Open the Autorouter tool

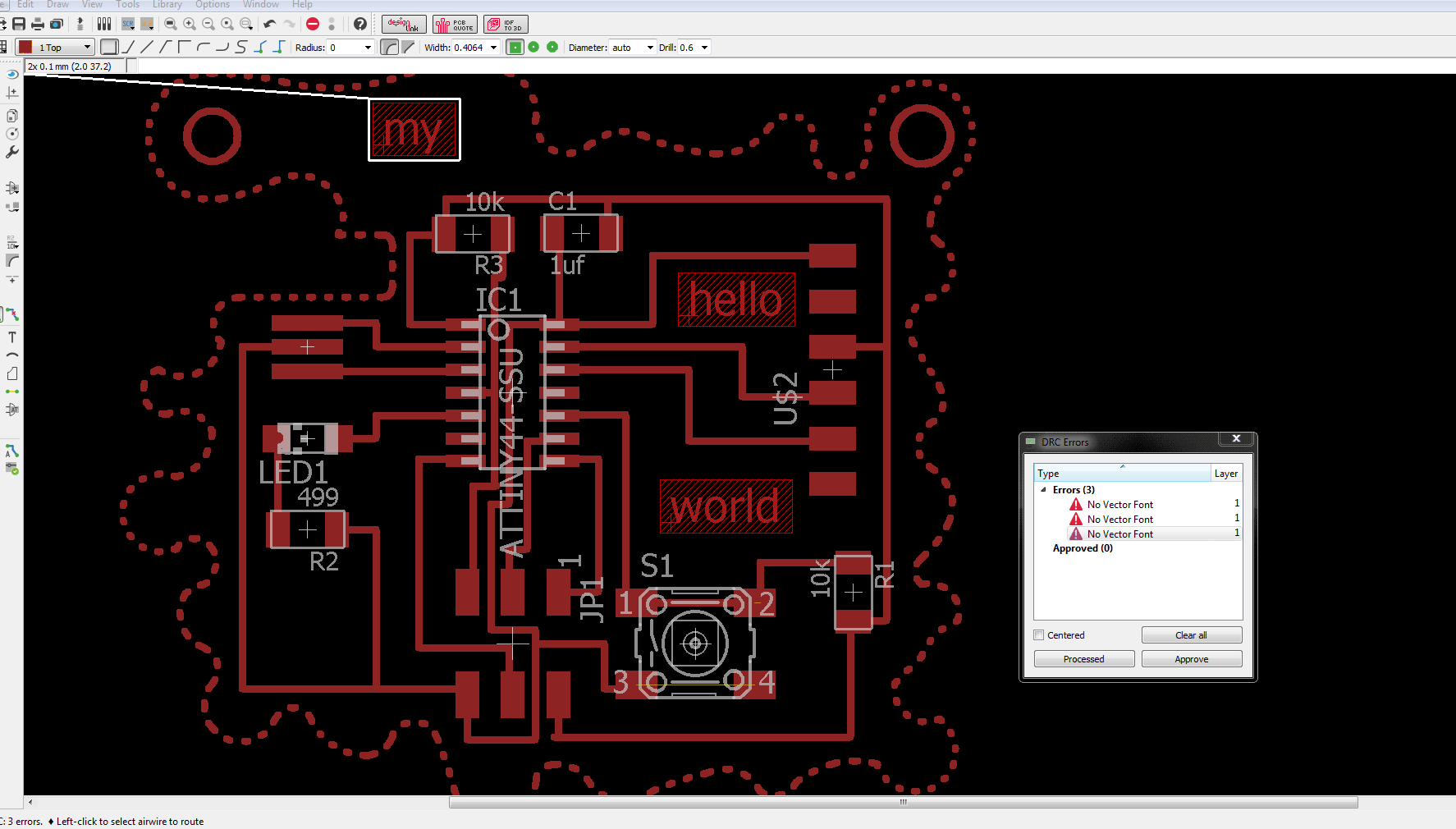(12, 451)
